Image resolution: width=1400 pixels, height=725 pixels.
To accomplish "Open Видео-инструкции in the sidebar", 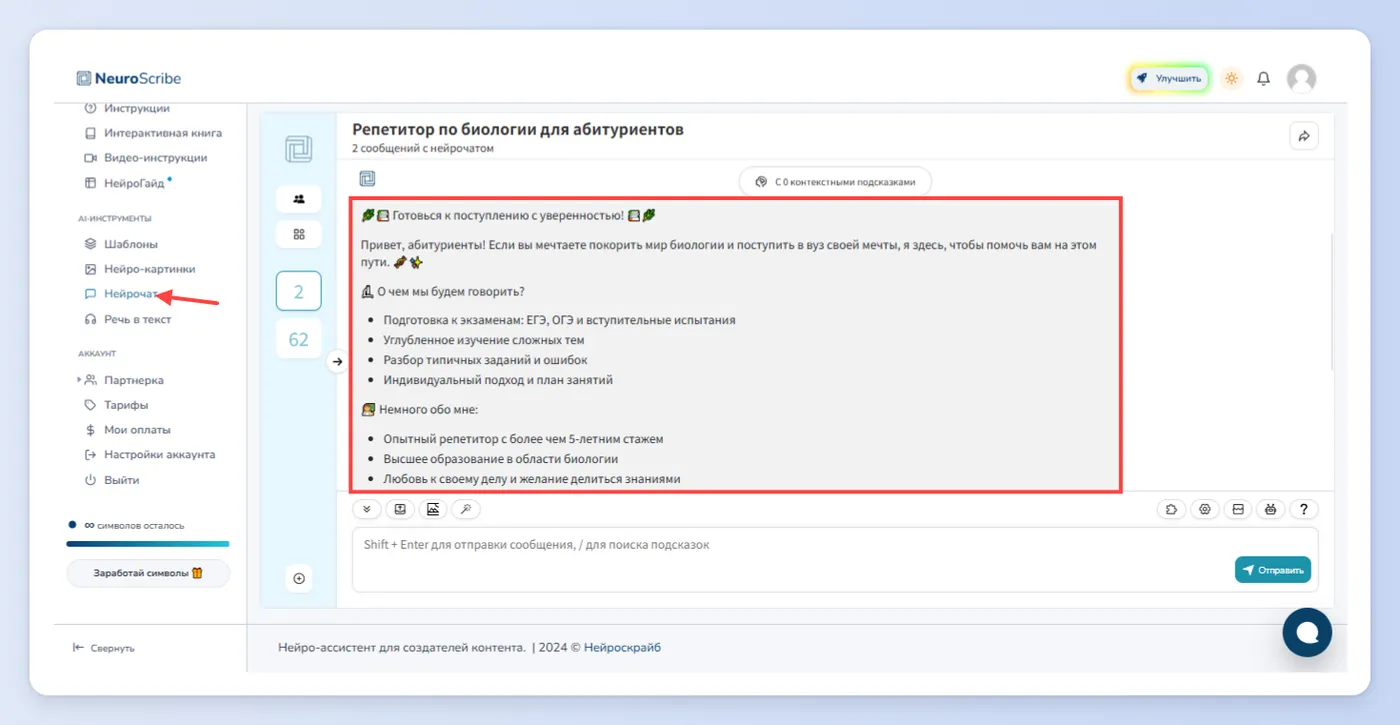I will (x=146, y=157).
